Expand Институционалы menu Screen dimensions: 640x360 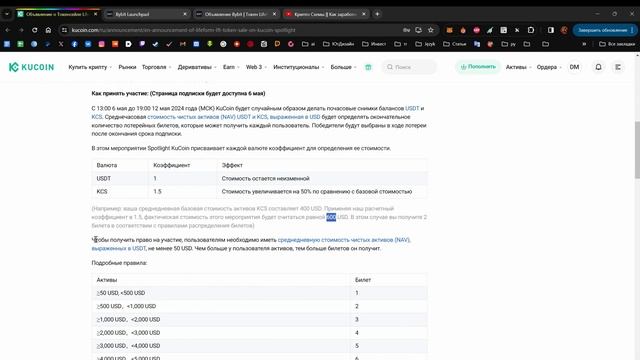tap(298, 67)
